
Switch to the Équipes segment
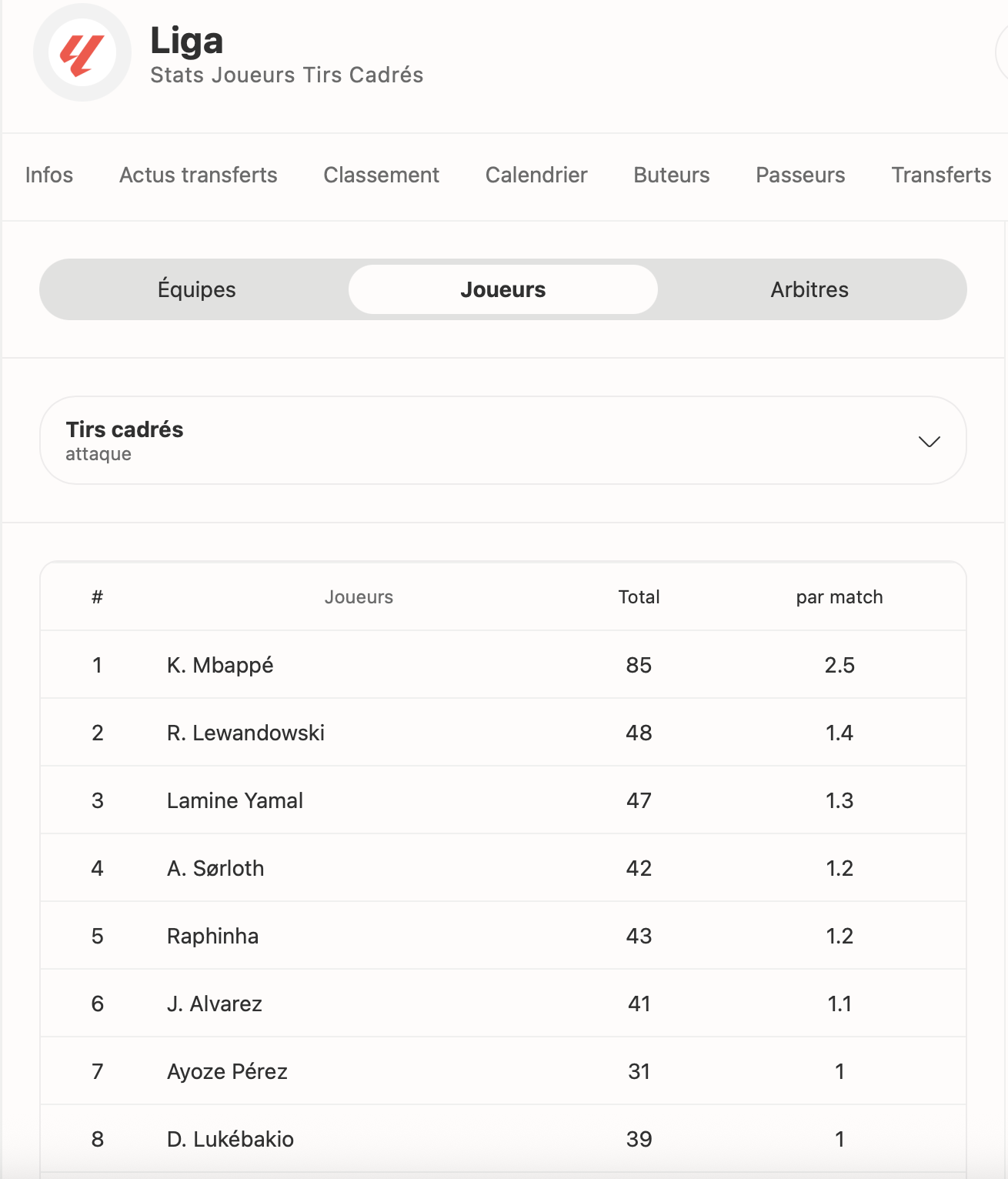coord(196,289)
